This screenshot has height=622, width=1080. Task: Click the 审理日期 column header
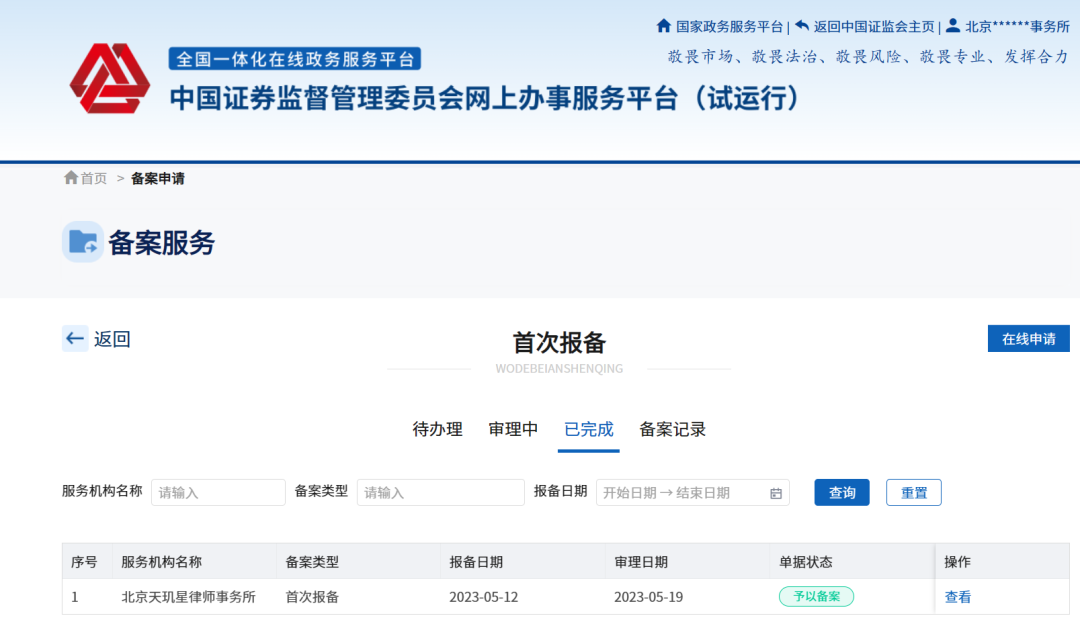pos(641,562)
